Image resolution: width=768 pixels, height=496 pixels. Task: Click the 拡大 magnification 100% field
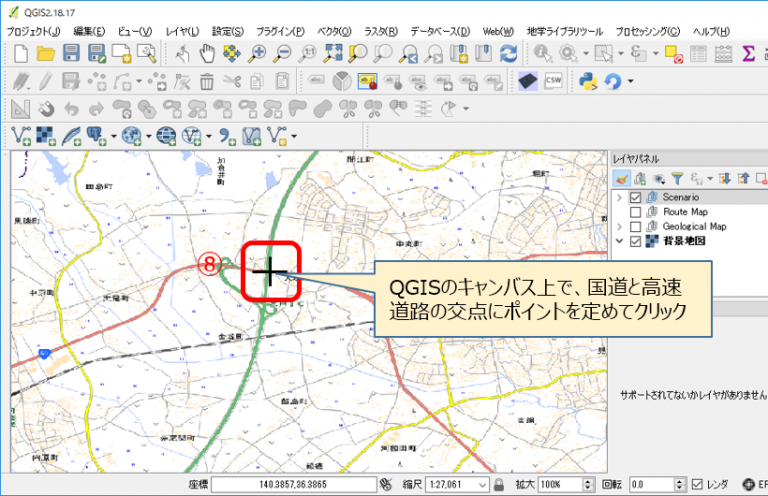pyautogui.click(x=560, y=485)
